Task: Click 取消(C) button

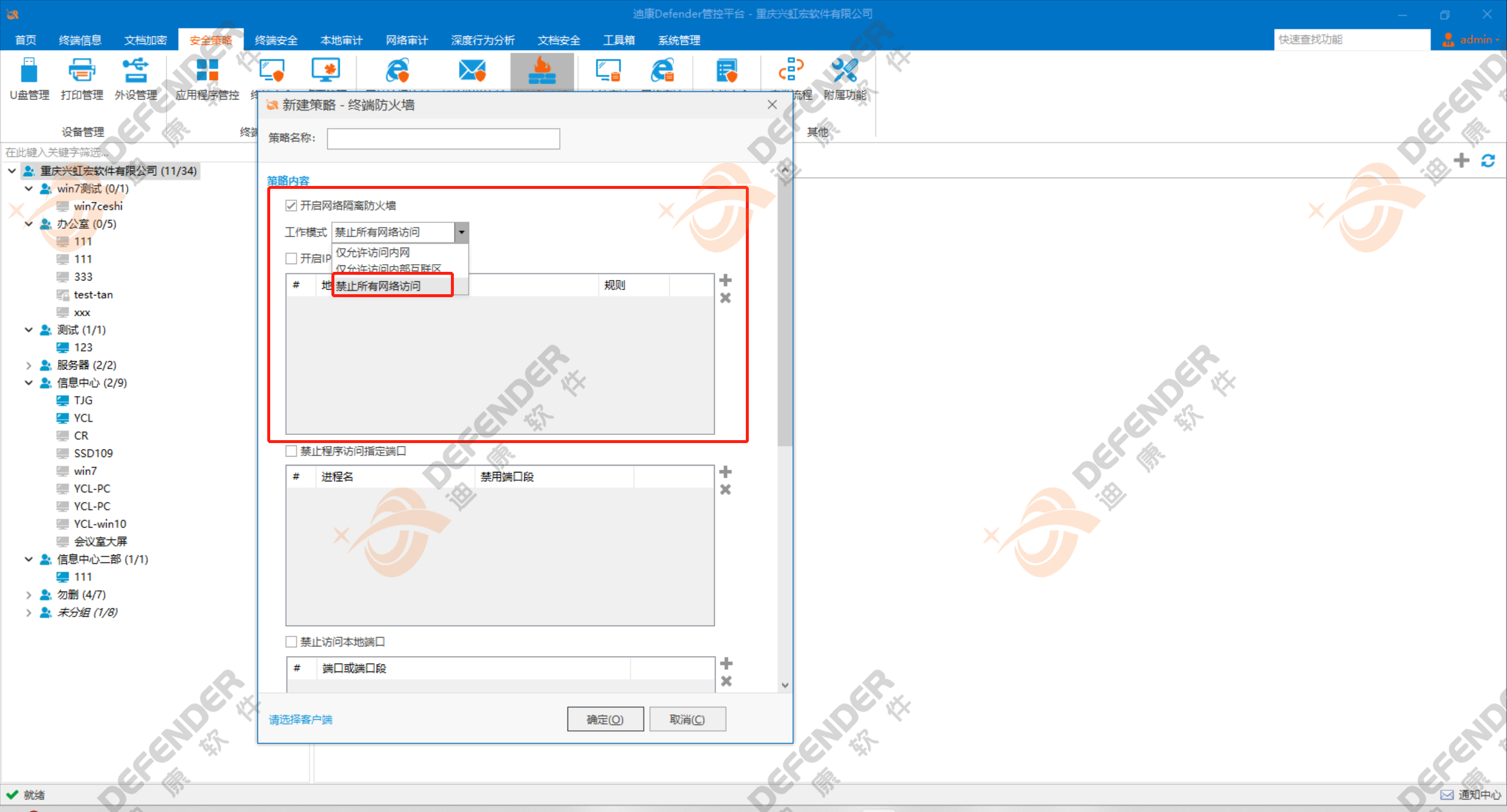Action: coord(687,719)
